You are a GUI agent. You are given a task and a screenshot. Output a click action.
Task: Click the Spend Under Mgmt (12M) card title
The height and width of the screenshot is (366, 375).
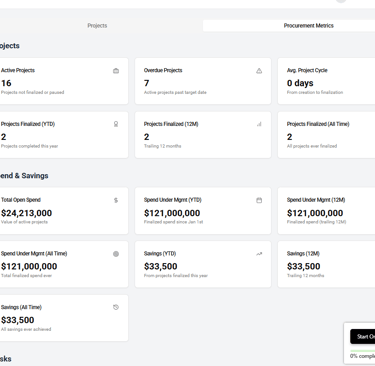click(316, 200)
